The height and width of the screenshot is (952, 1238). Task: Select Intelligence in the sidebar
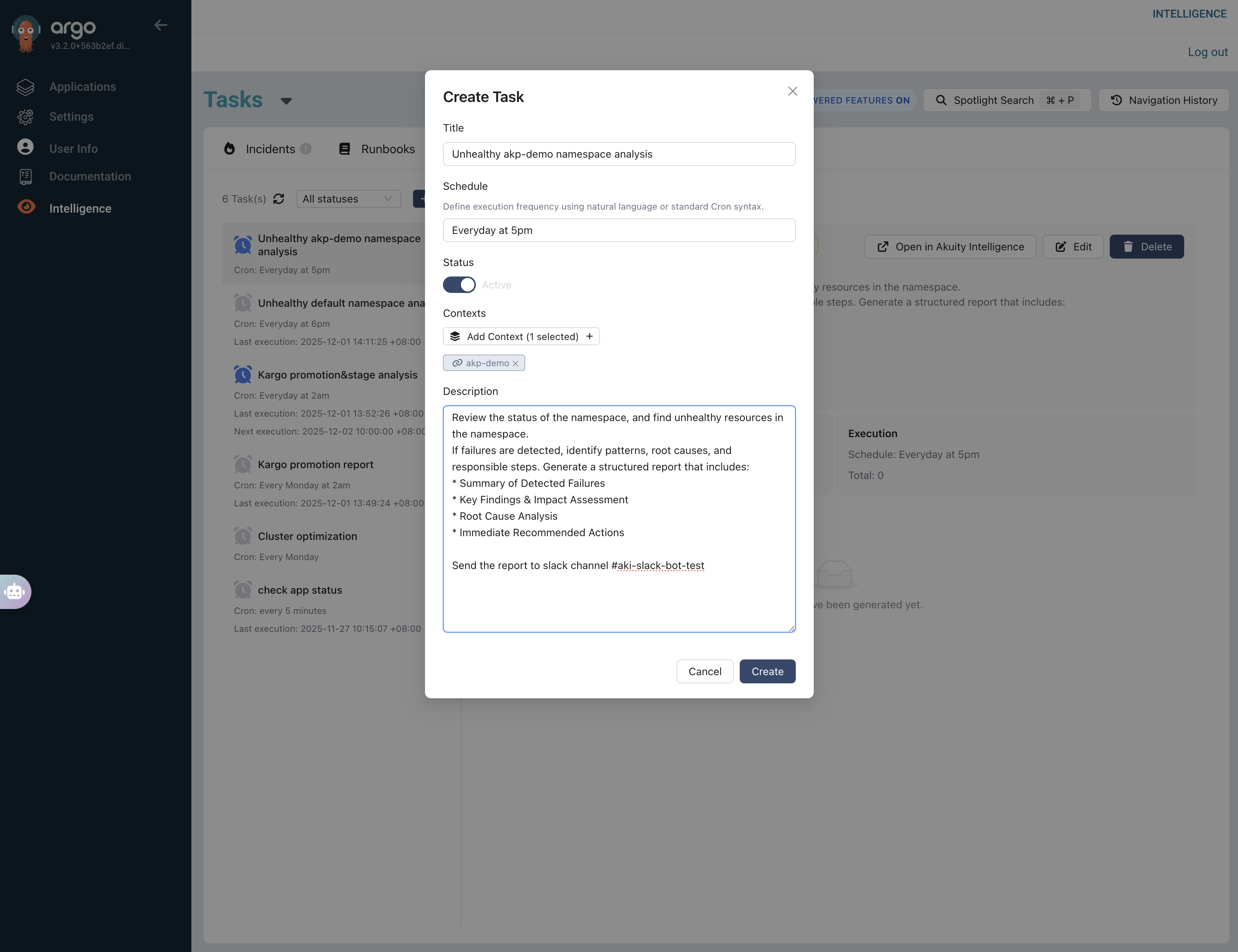coord(80,208)
